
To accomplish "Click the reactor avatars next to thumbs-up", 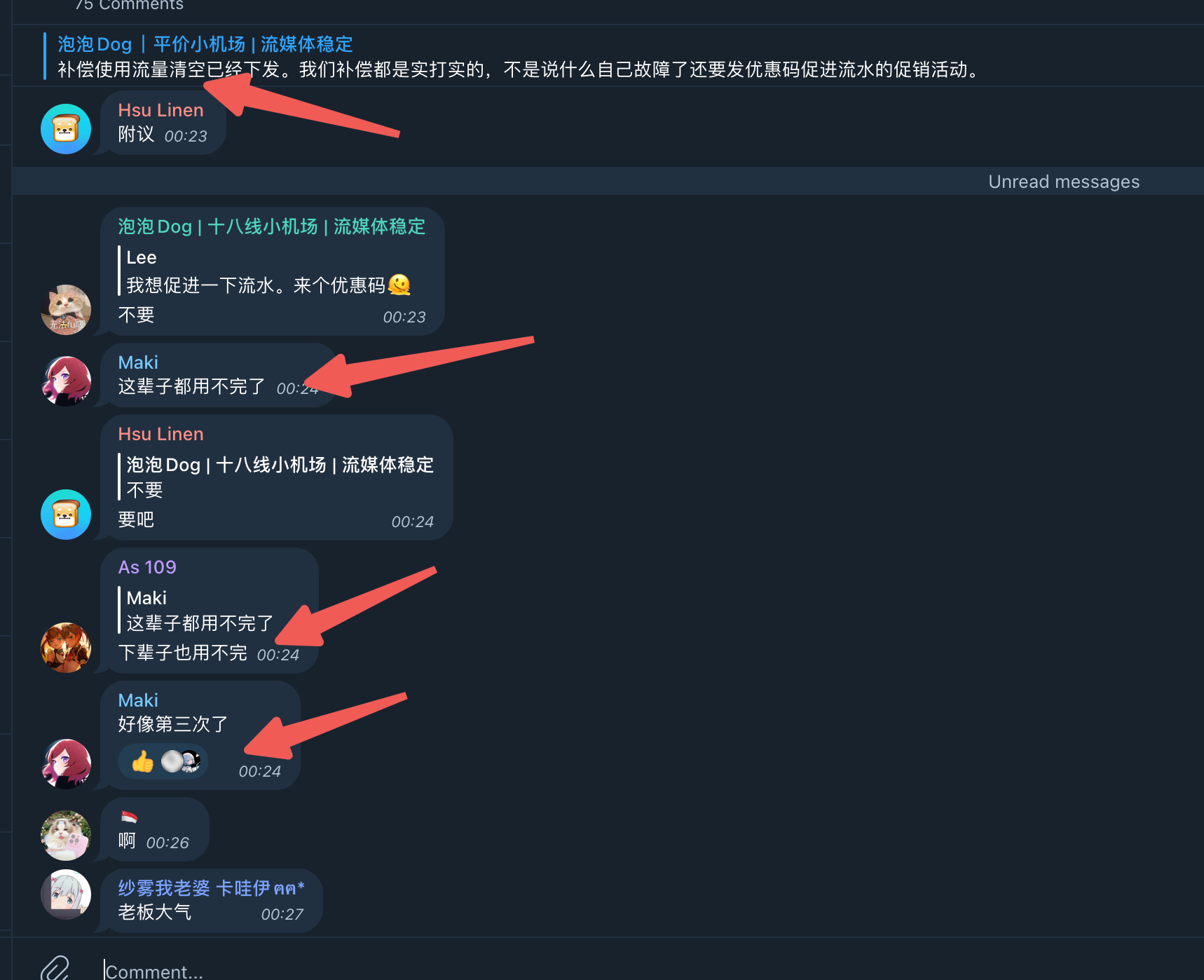I will 181,761.
